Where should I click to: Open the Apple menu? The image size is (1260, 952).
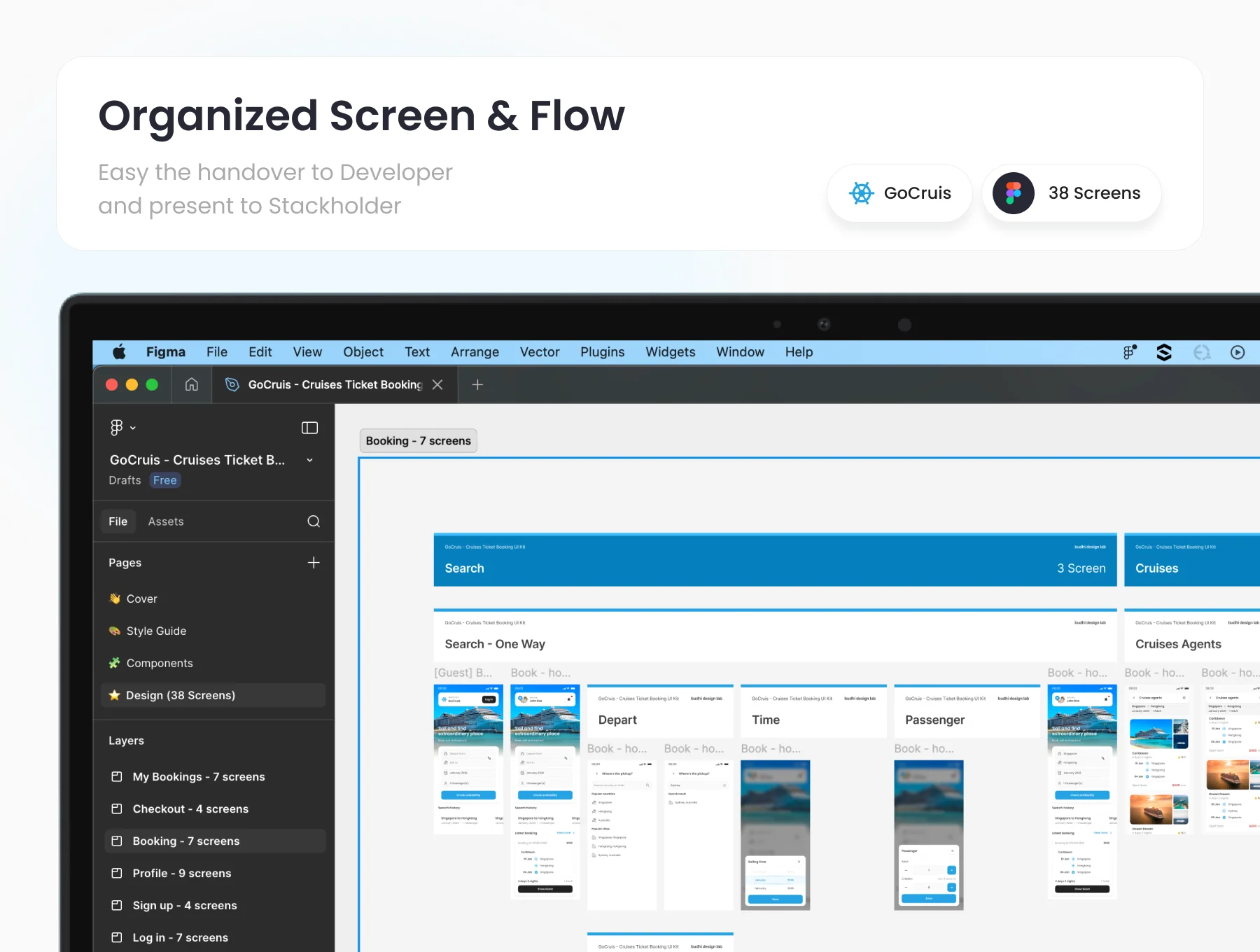point(119,352)
